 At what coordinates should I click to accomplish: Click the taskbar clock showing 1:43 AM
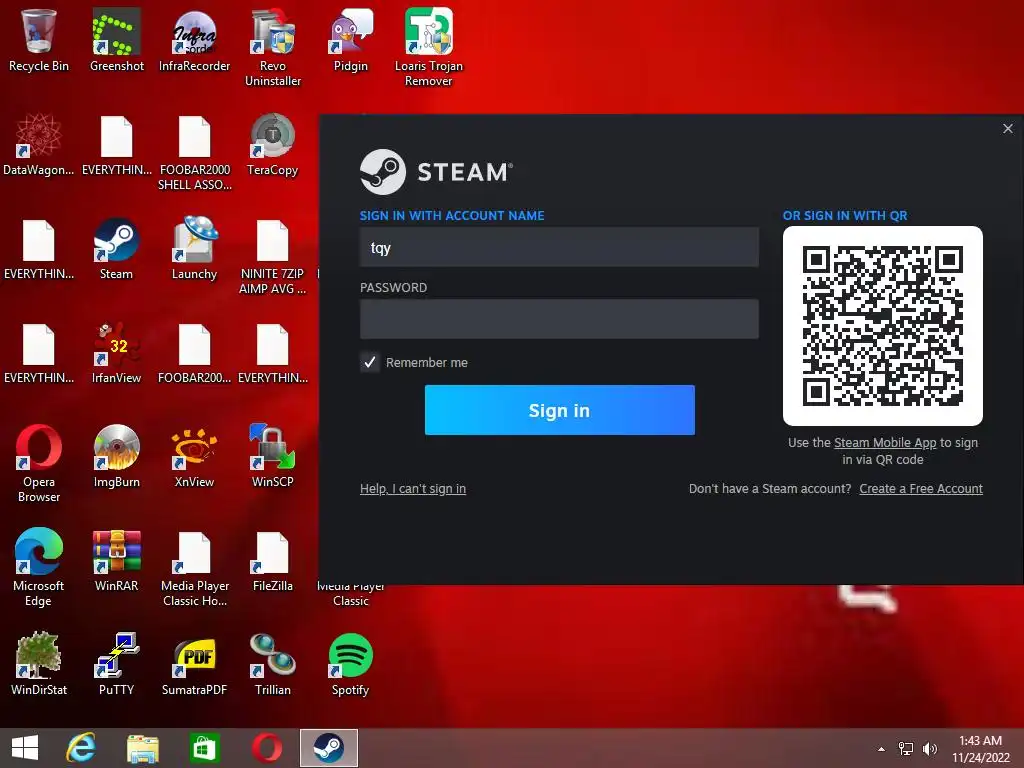point(980,748)
